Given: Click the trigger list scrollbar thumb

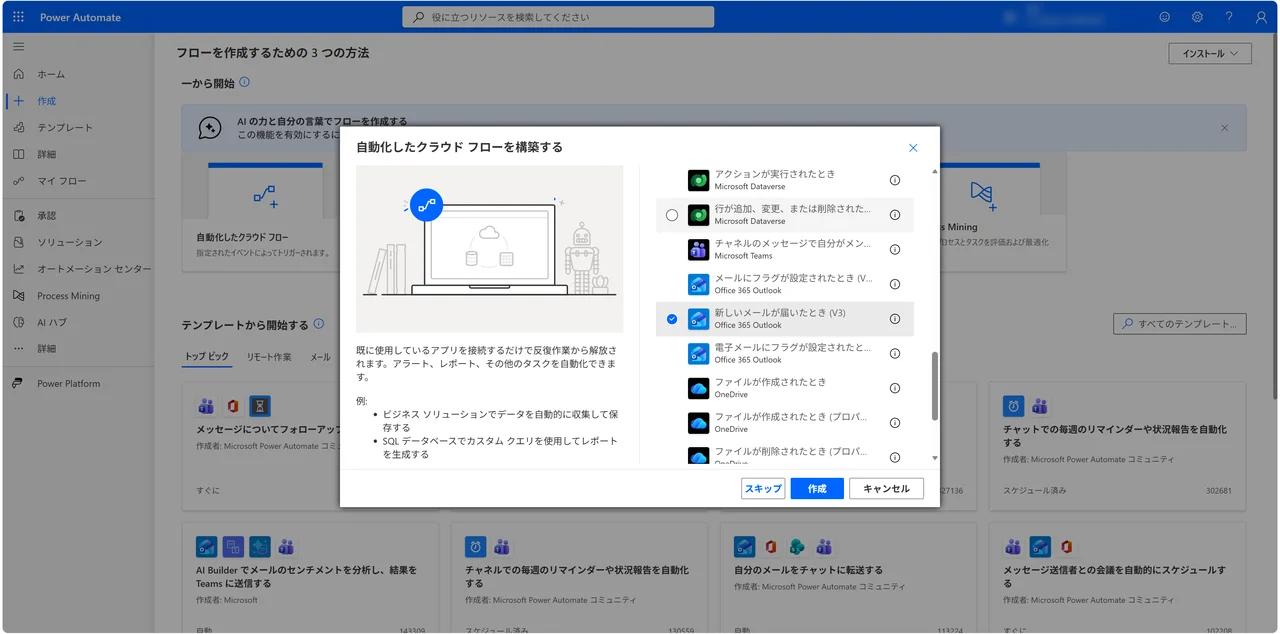Looking at the screenshot, I should pyautogui.click(x=935, y=386).
